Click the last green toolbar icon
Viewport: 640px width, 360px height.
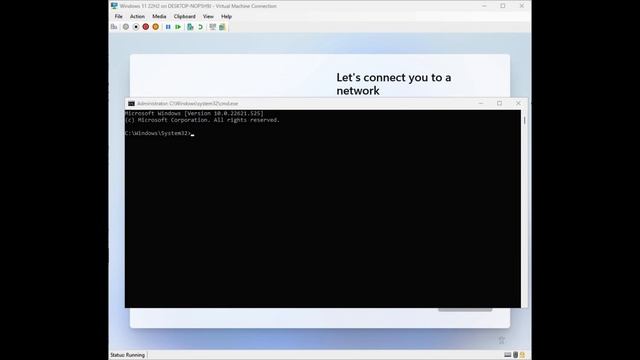pos(222,27)
